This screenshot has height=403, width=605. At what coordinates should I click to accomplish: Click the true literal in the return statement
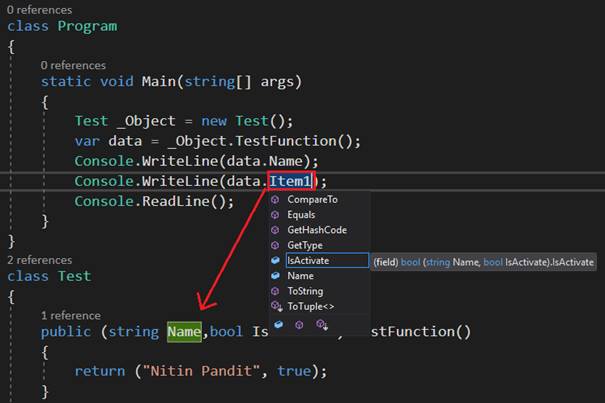(x=294, y=371)
